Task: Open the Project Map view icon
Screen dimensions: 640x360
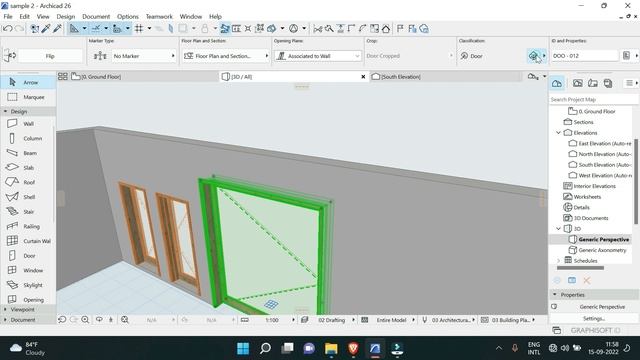Action: pyautogui.click(x=557, y=83)
